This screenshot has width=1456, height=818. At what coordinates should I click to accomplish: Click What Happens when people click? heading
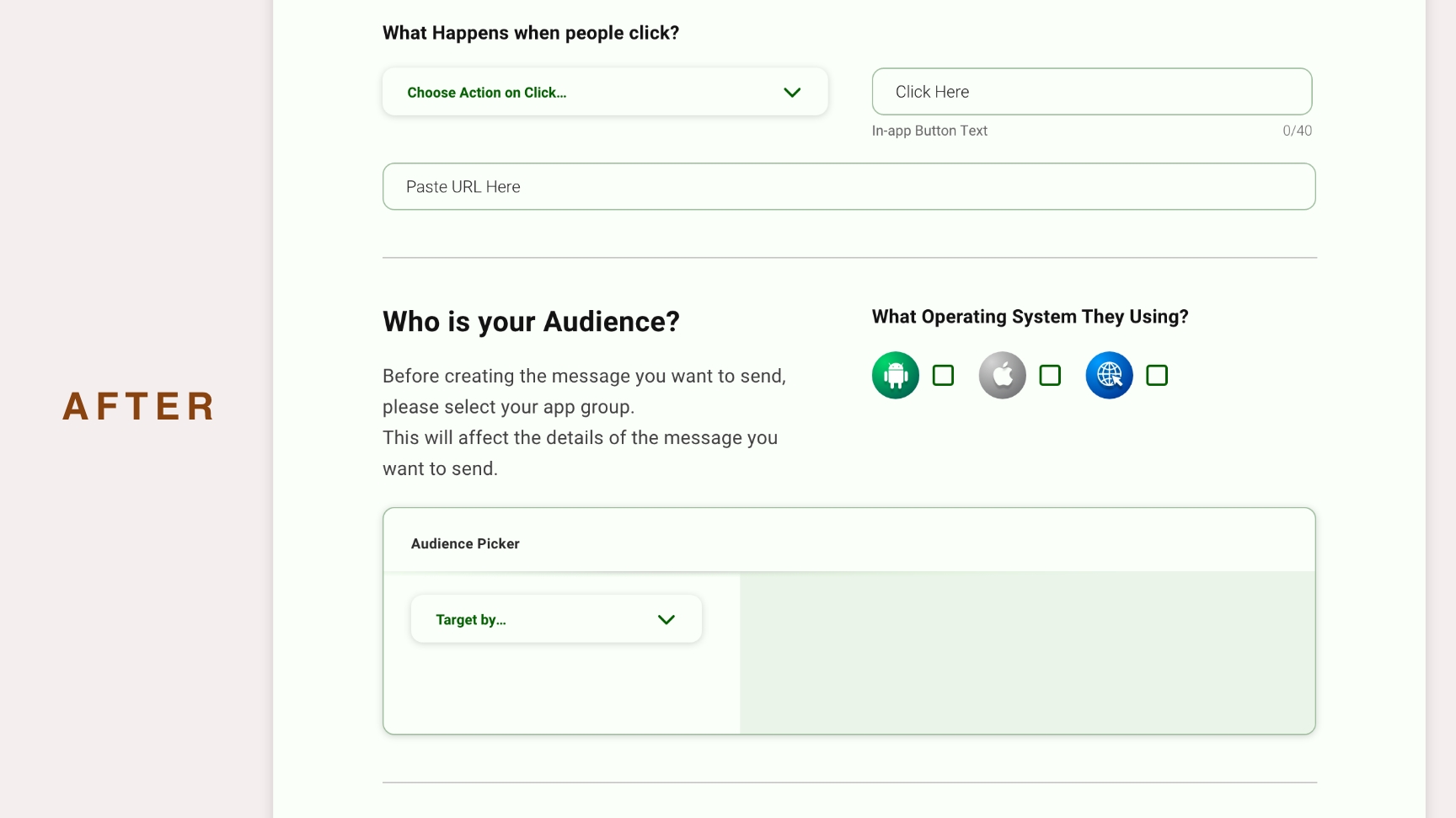tap(531, 33)
